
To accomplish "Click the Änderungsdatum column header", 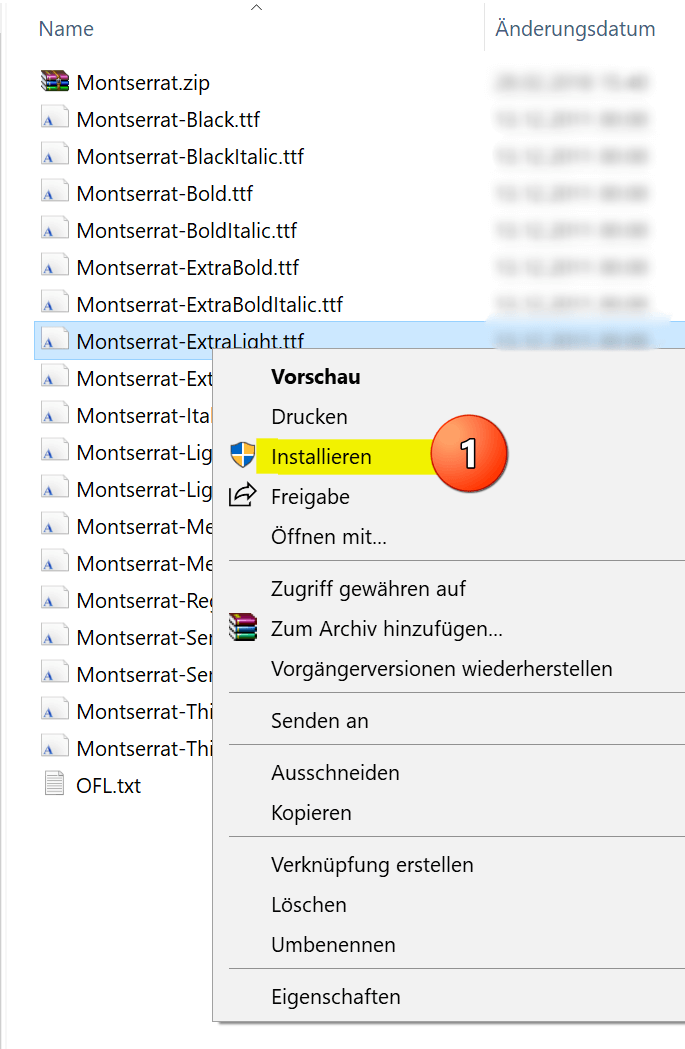I will 575,29.
